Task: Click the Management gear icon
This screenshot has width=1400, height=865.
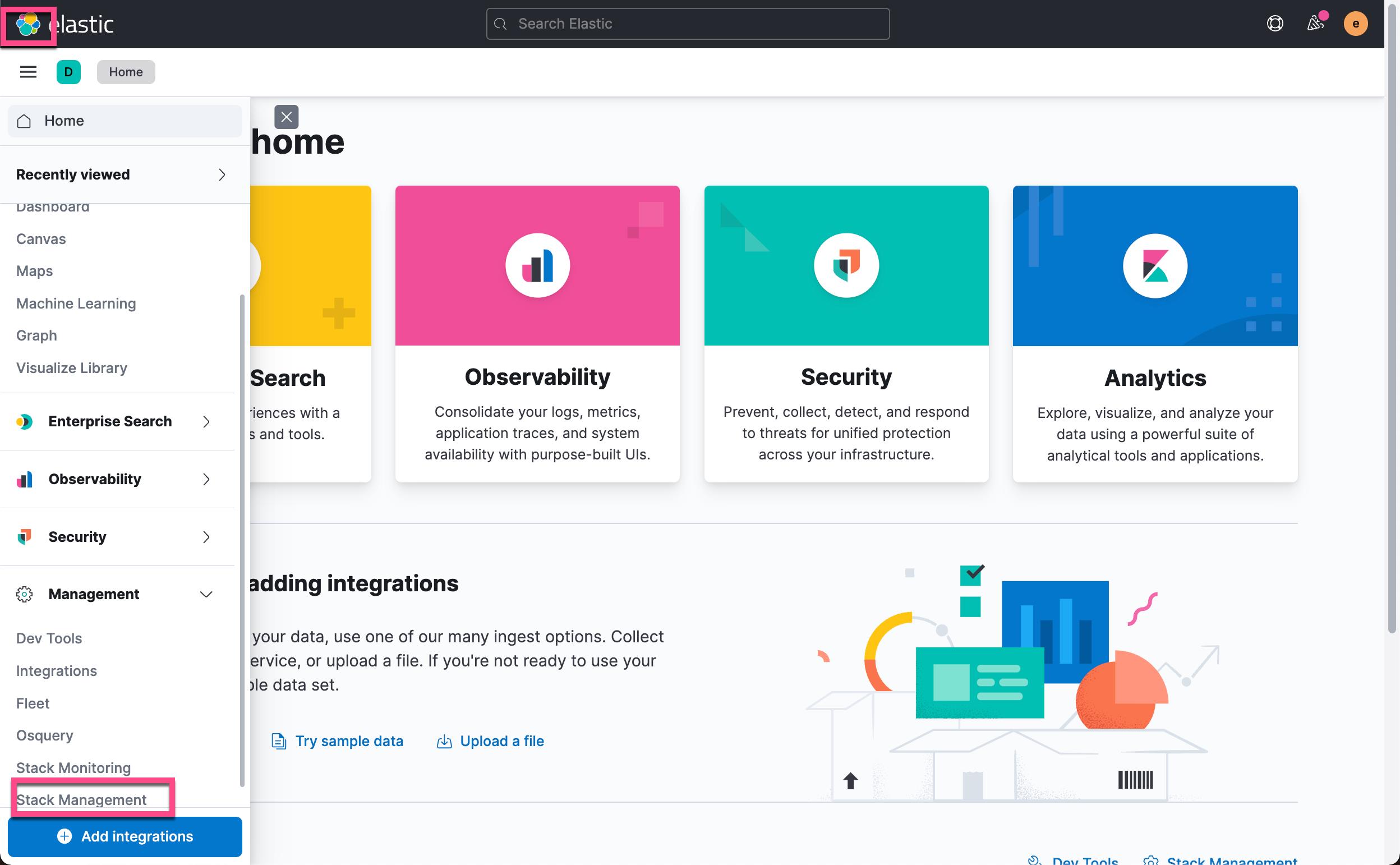Action: coord(24,595)
